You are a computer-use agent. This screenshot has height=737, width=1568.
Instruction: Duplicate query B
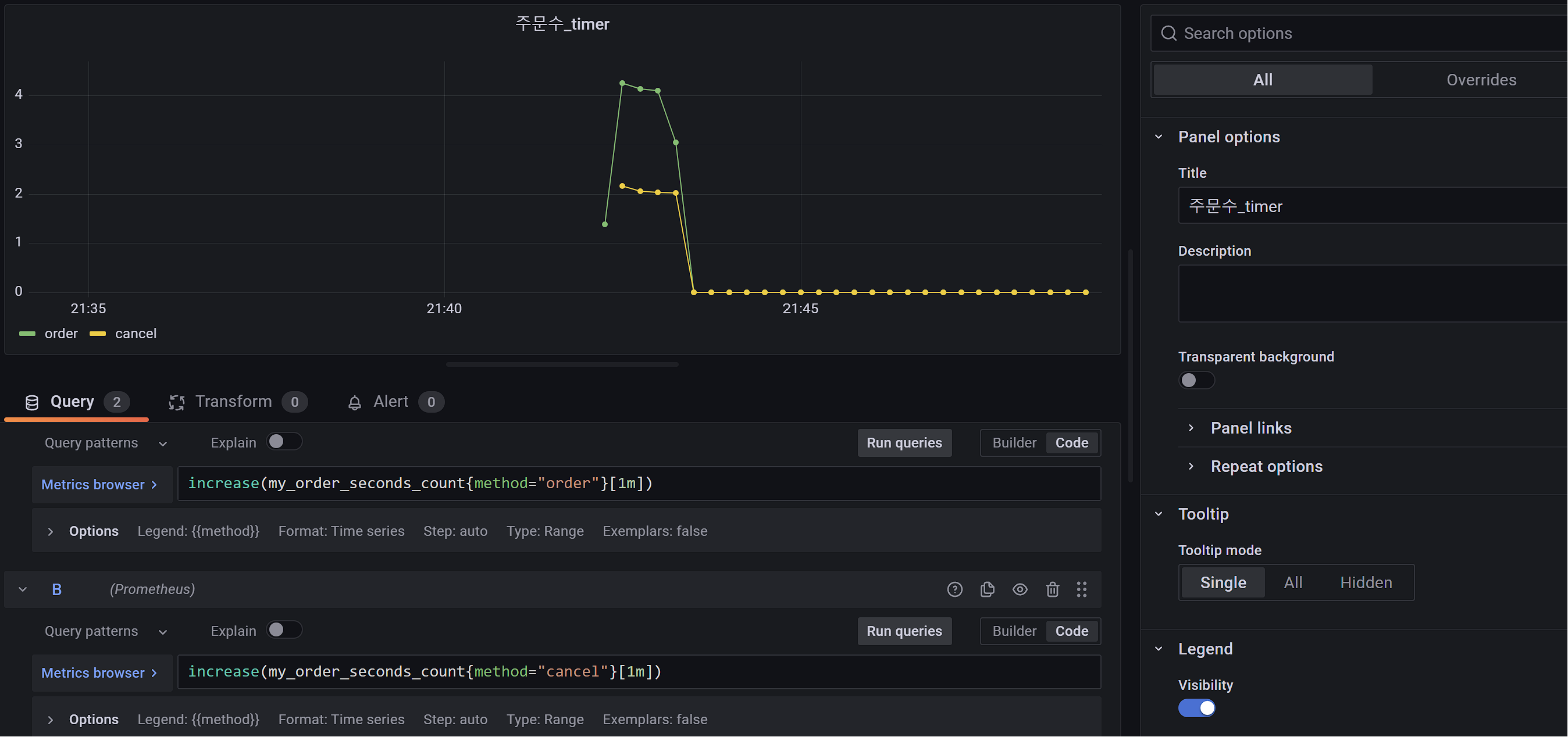pyautogui.click(x=988, y=589)
